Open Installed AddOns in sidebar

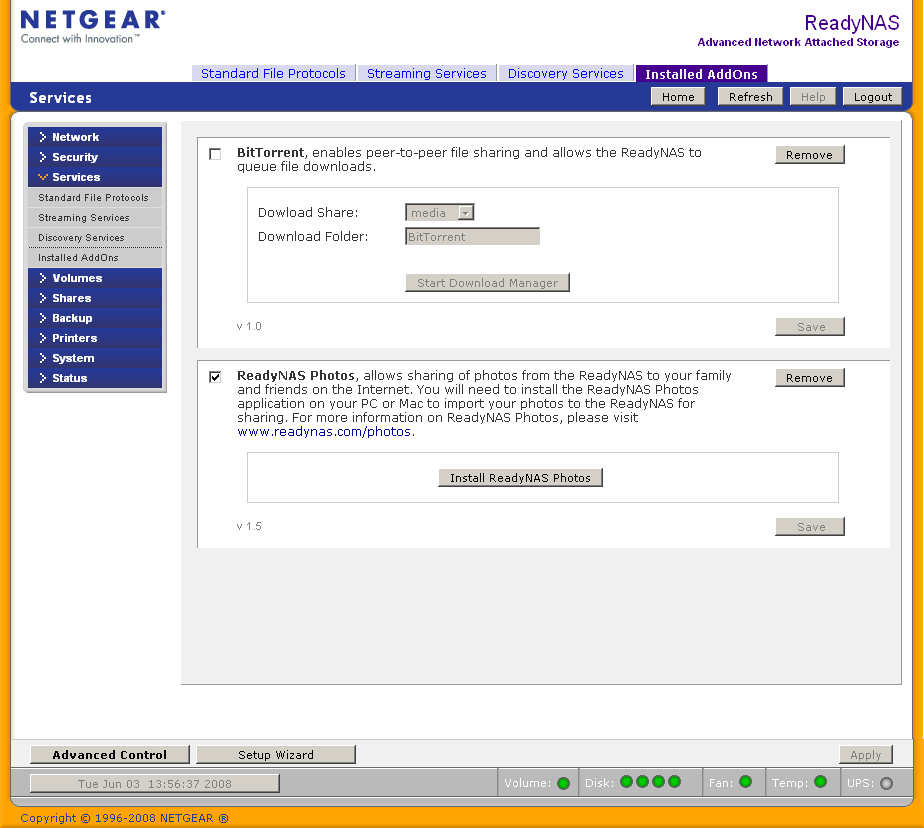coord(95,258)
